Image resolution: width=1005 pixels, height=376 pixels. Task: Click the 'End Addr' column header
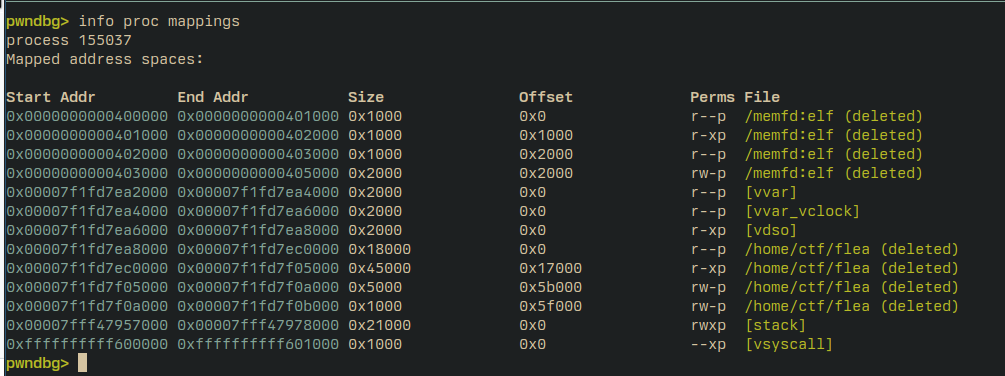click(x=213, y=97)
